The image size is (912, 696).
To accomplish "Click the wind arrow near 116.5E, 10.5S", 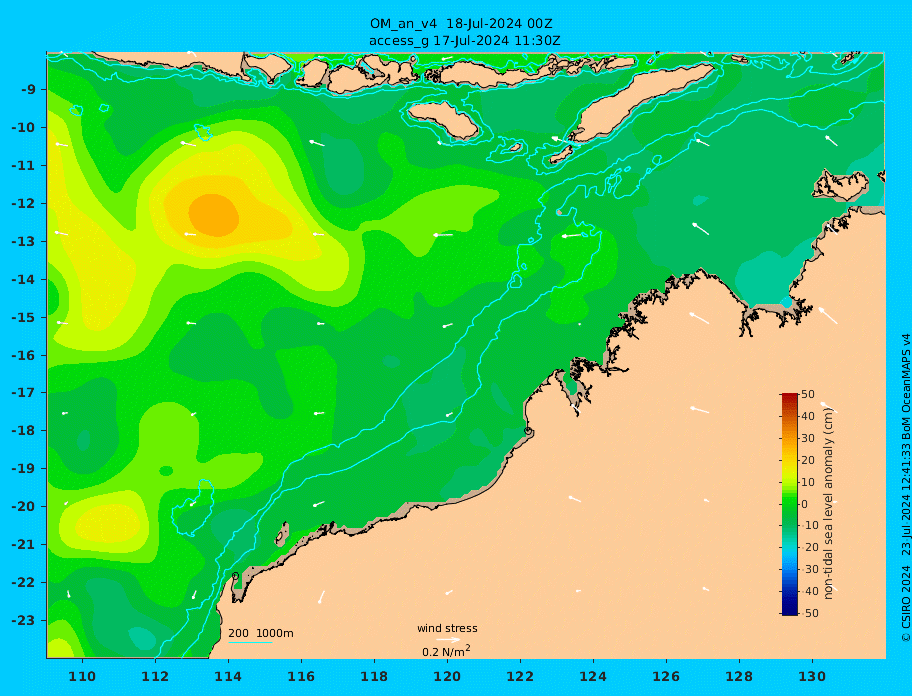I will [316, 142].
